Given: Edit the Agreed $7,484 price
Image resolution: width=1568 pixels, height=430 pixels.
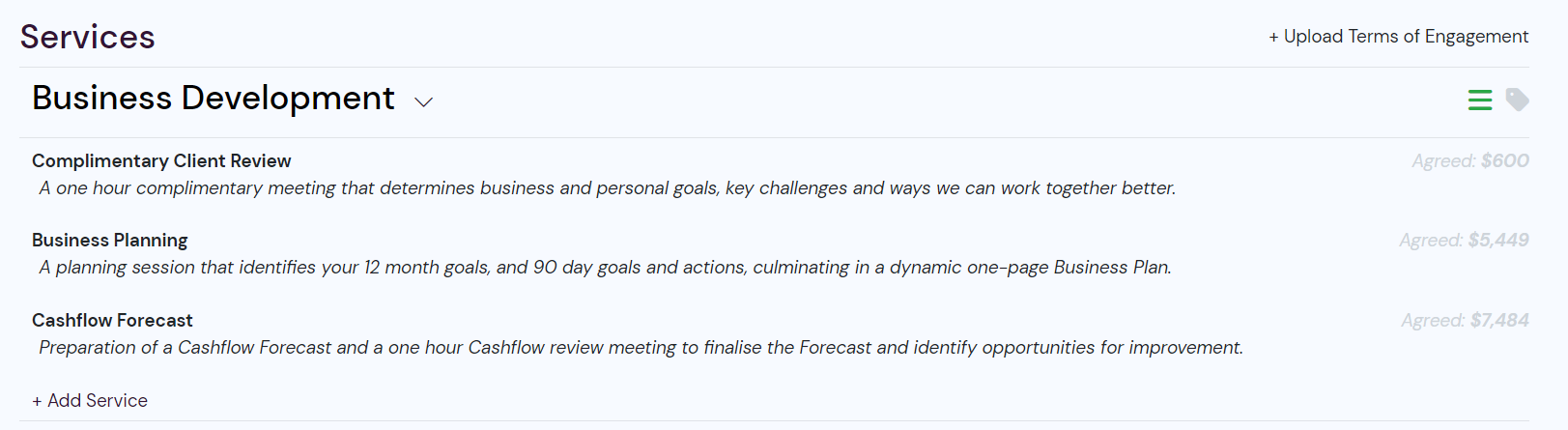Looking at the screenshot, I should click(x=1466, y=320).
